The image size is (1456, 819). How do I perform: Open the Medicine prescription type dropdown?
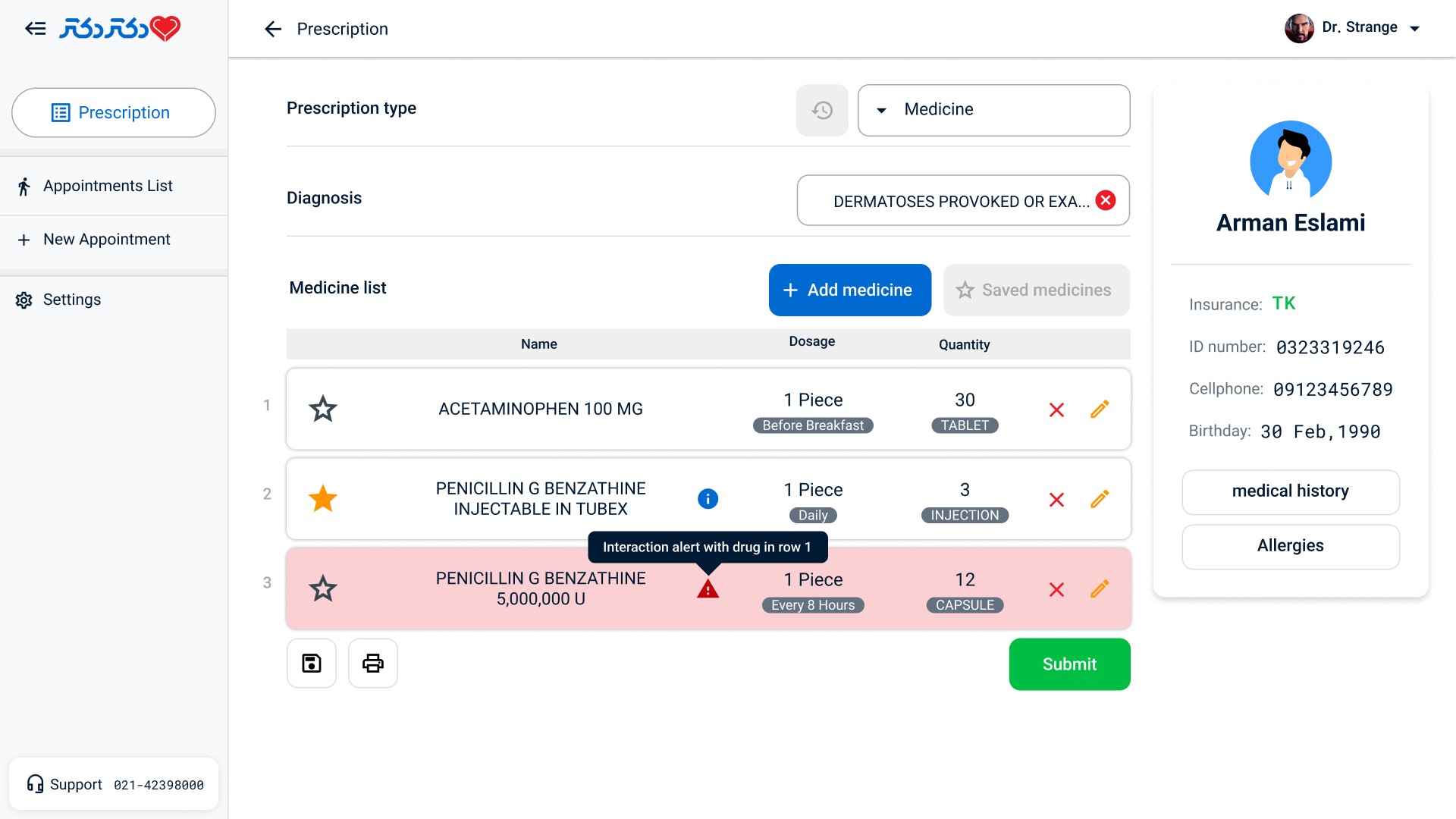click(993, 110)
